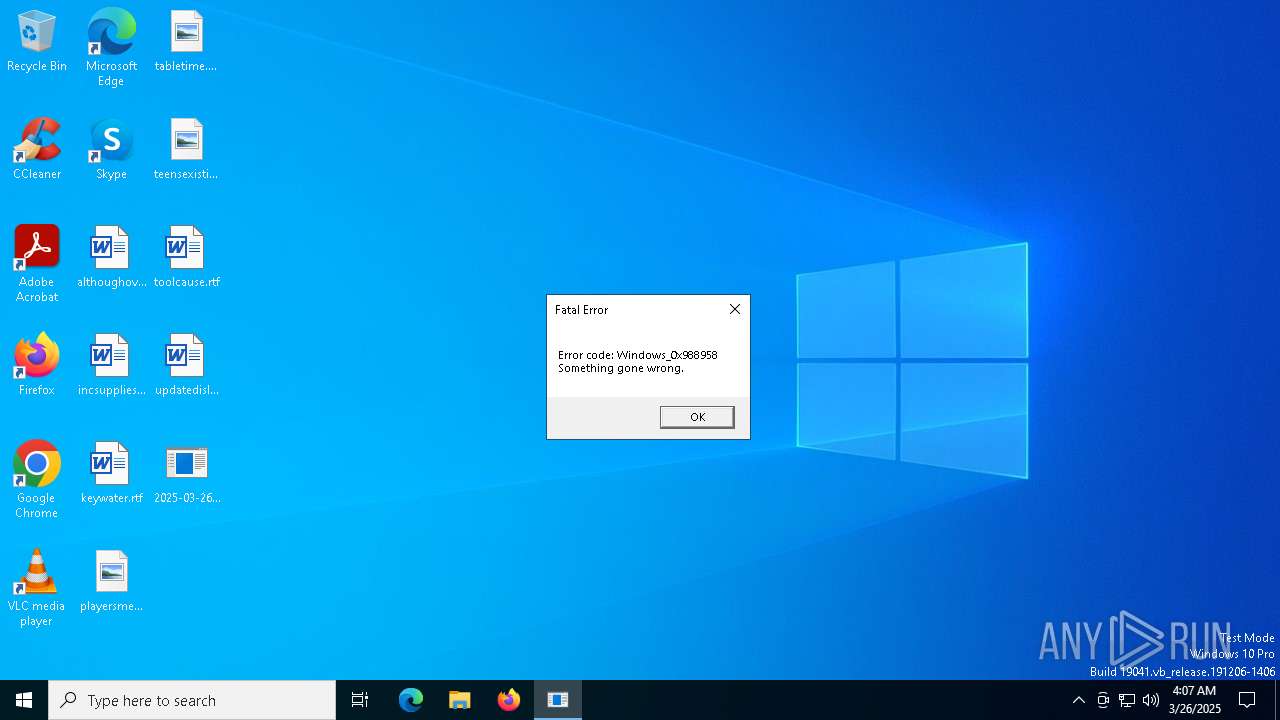The width and height of the screenshot is (1280, 720).
Task: Open the volume tray icon
Action: click(1151, 700)
